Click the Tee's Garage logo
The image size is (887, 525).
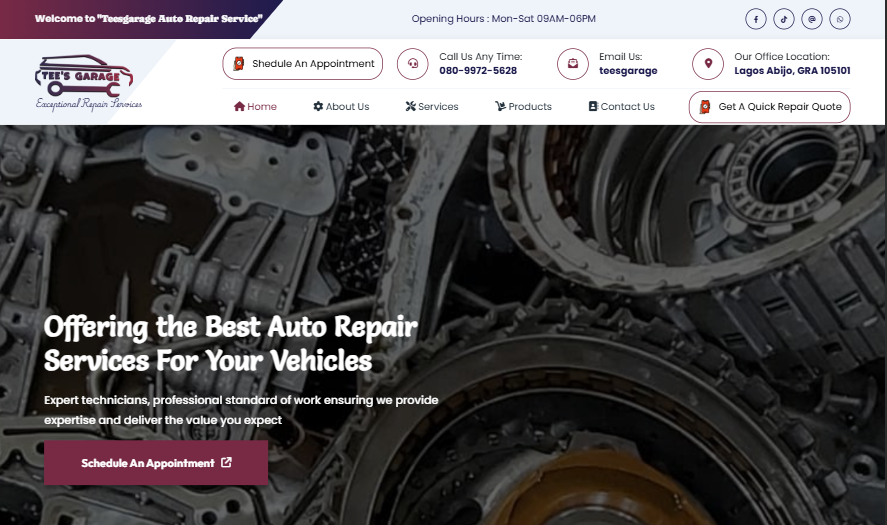88,83
